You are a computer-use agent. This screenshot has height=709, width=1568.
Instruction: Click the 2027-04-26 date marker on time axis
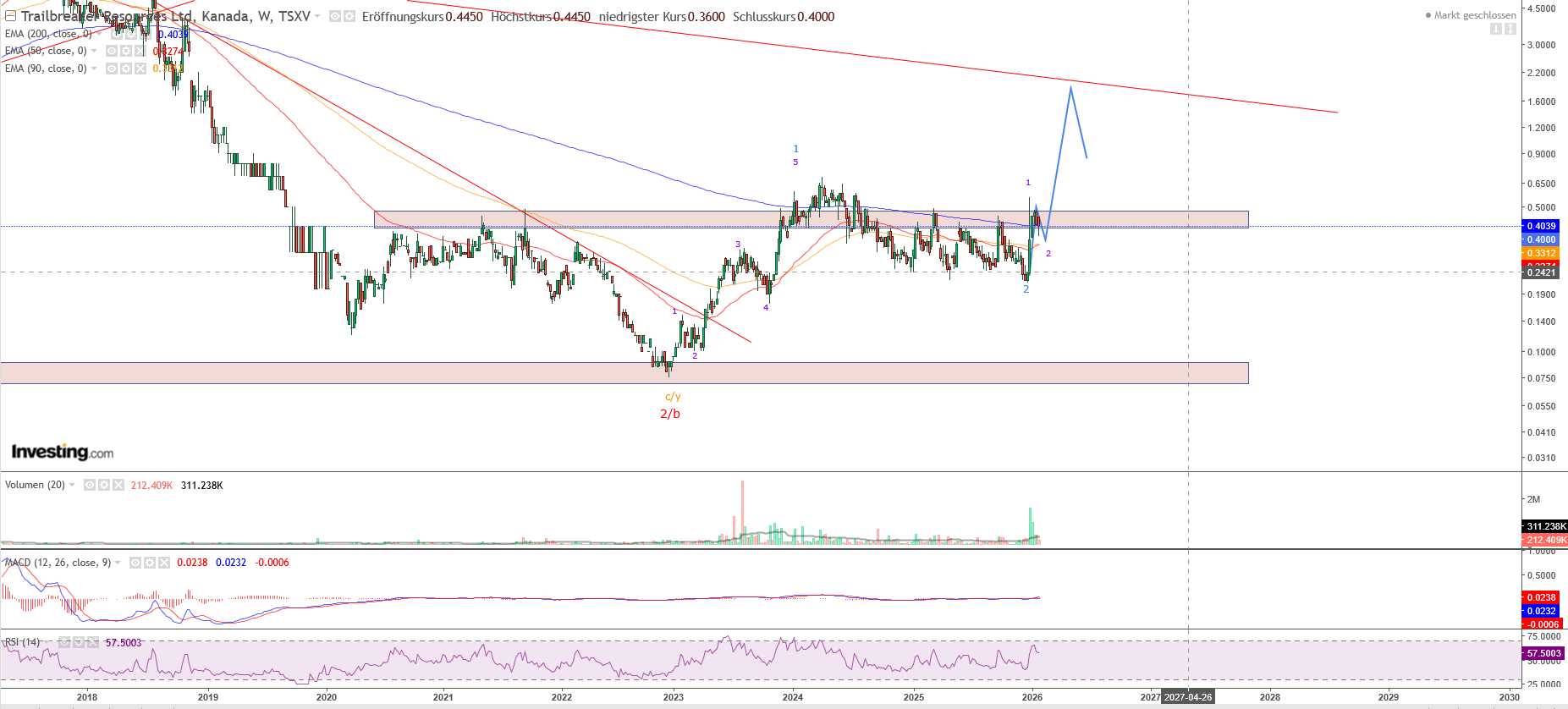click(x=1187, y=697)
